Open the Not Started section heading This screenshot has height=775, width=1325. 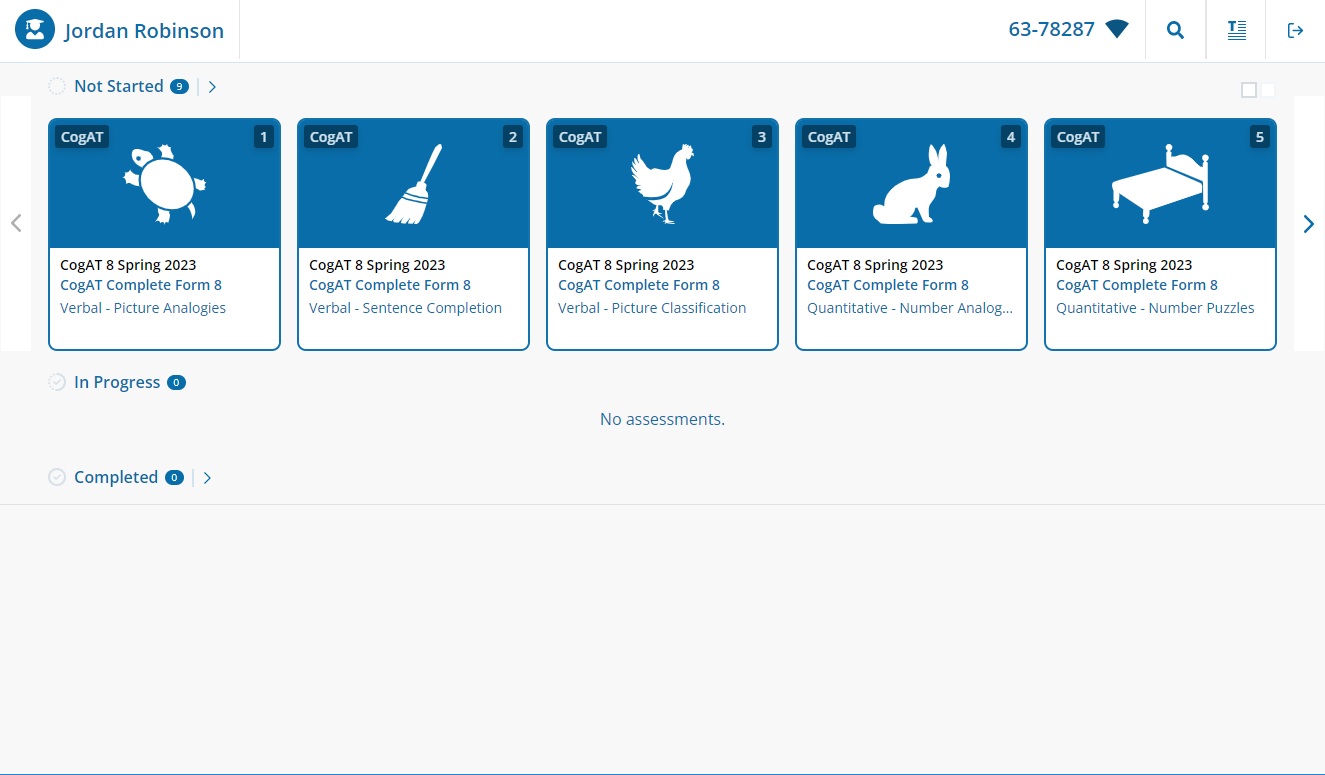click(x=118, y=86)
